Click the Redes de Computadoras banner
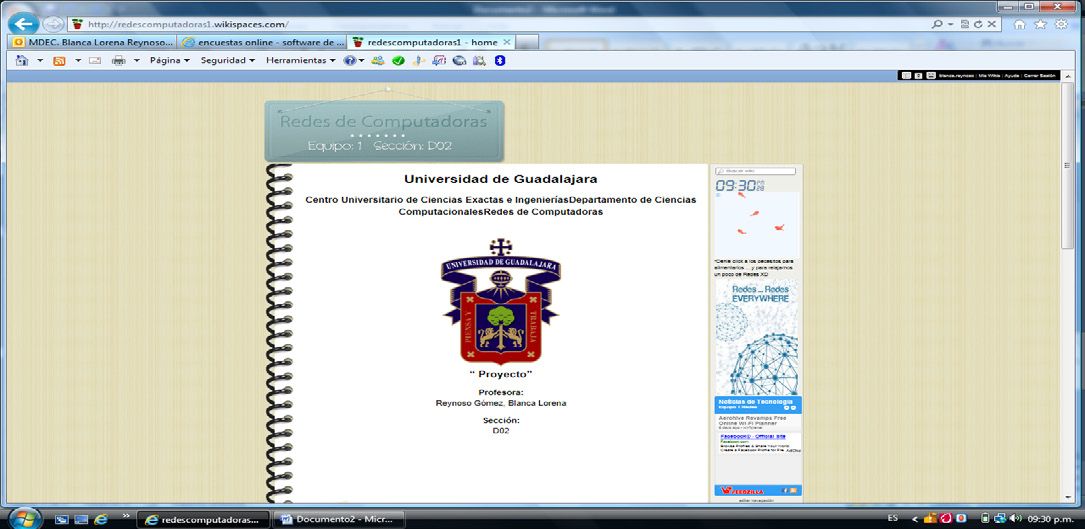 pos(384,131)
